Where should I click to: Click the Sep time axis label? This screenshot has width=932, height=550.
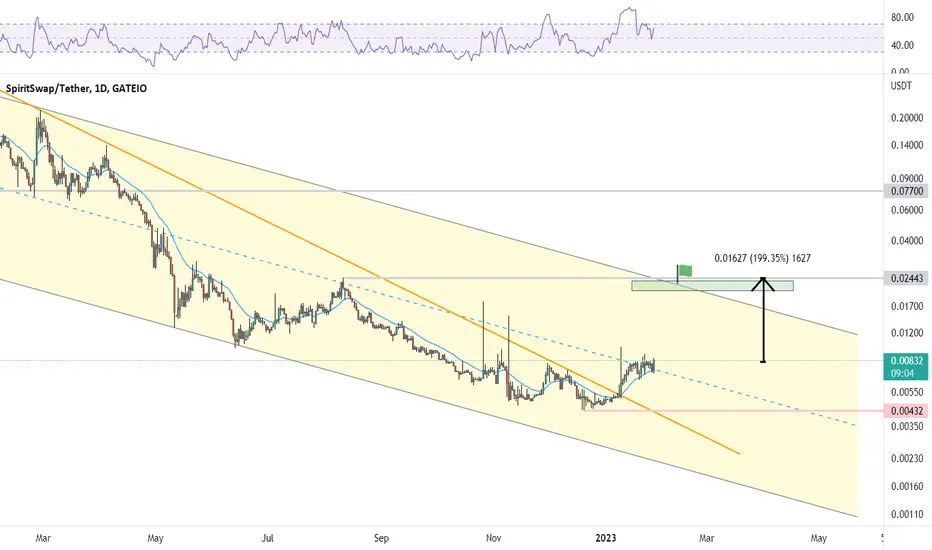tap(381, 538)
